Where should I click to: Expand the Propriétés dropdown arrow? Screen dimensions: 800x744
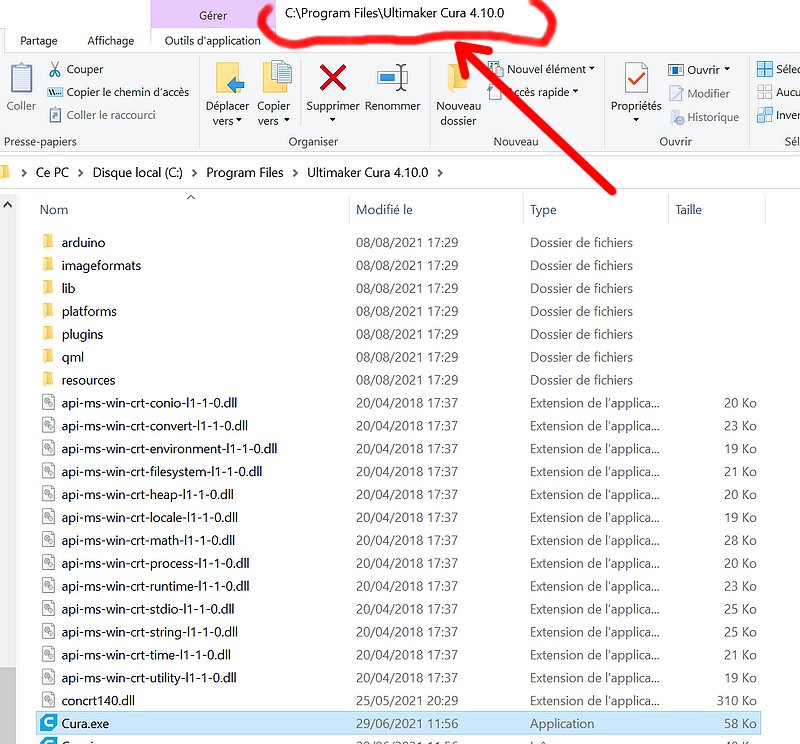[x=636, y=120]
